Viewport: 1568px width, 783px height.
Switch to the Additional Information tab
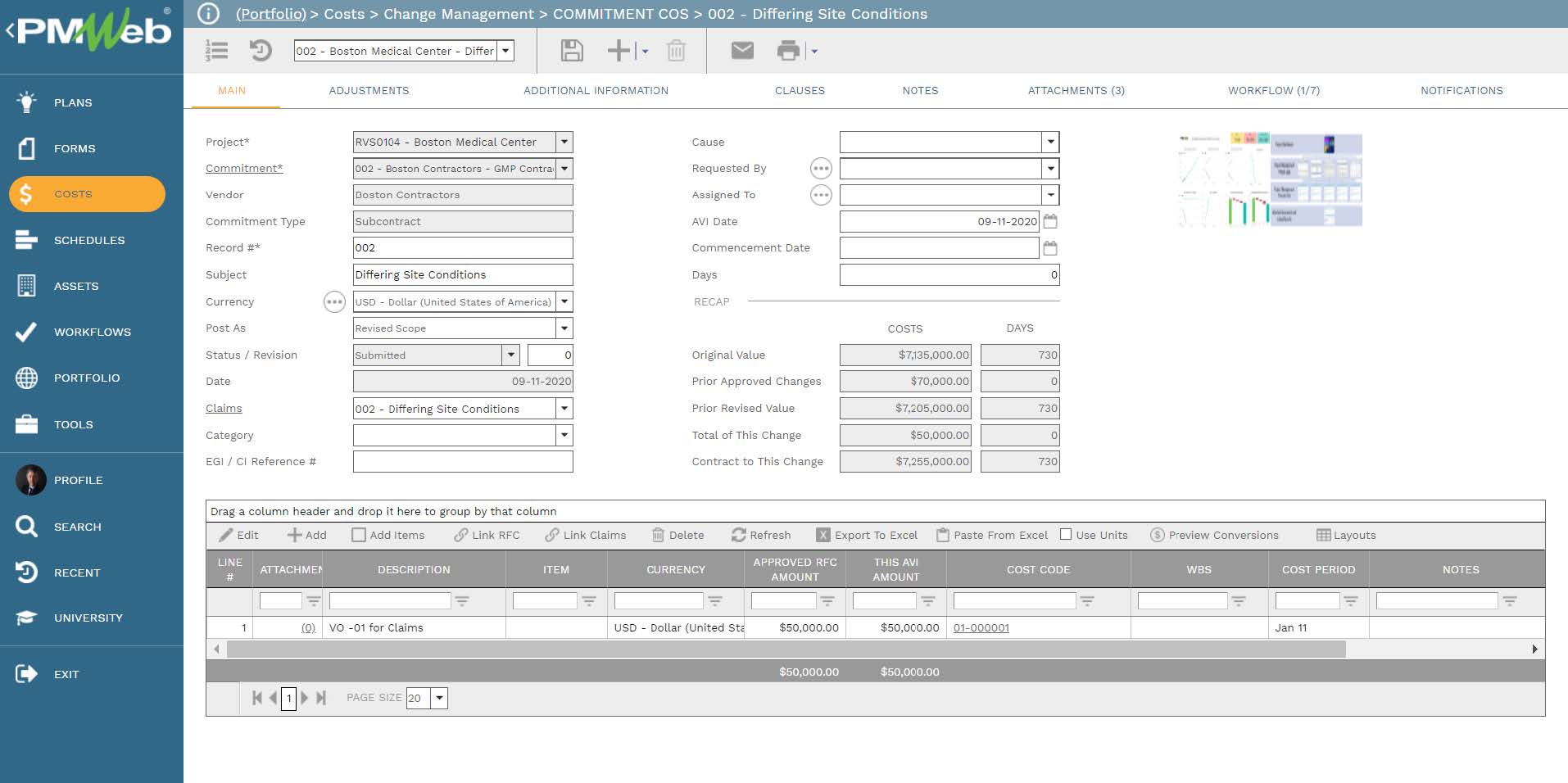point(596,91)
